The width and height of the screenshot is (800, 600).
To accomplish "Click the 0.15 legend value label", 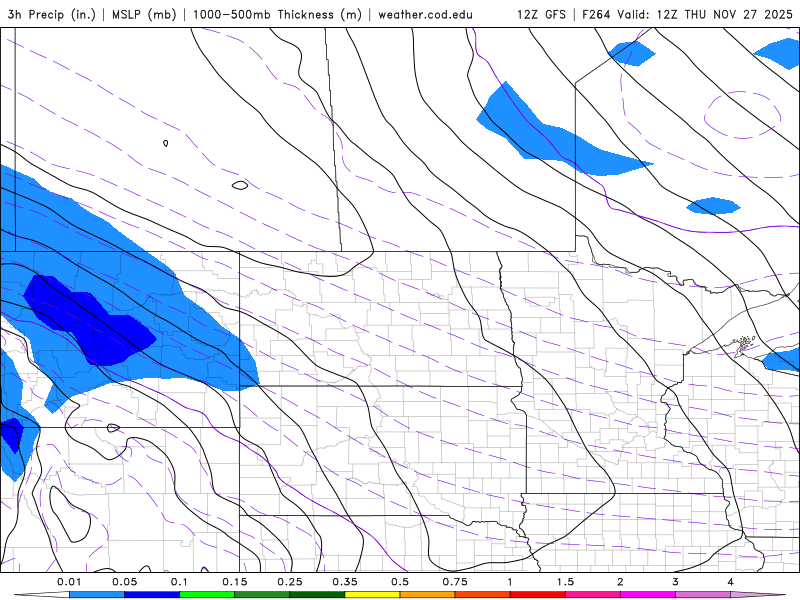I will coord(235,582).
